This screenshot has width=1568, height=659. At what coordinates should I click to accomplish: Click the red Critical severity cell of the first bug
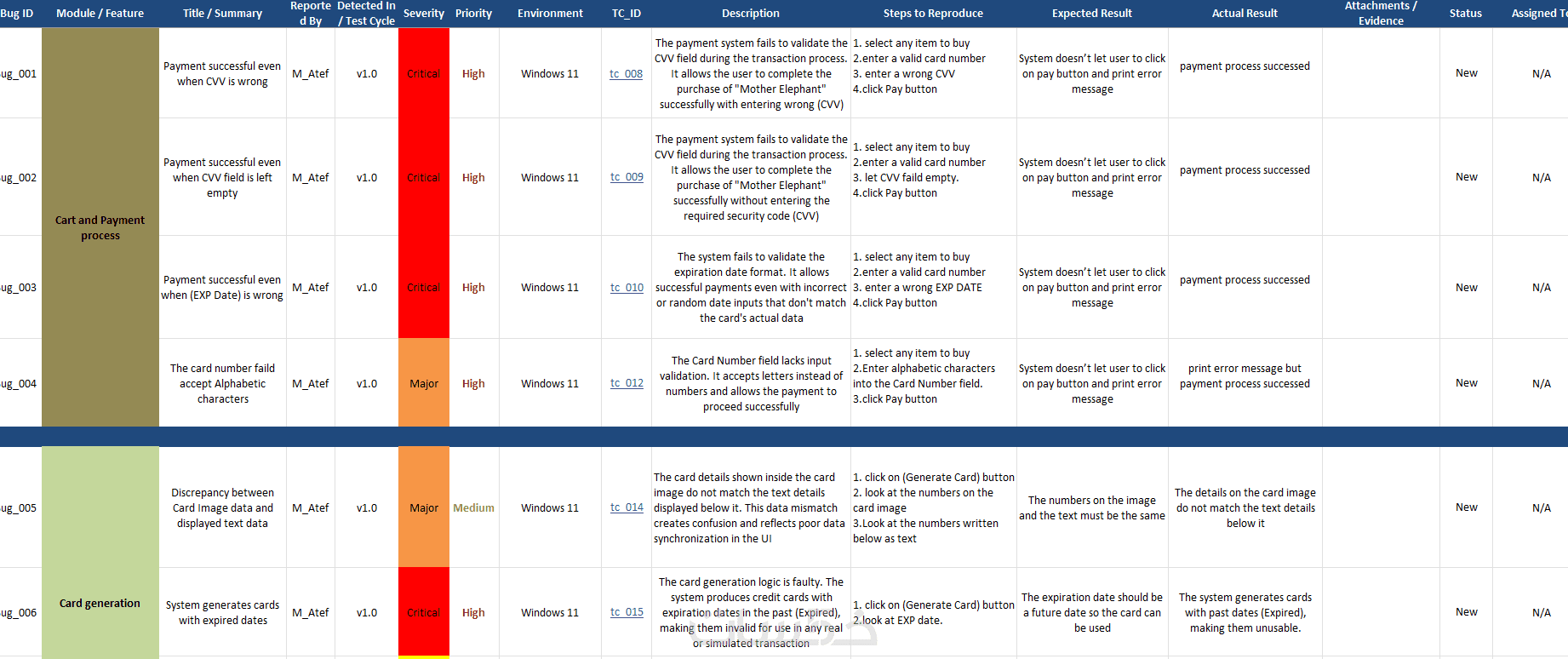(424, 74)
